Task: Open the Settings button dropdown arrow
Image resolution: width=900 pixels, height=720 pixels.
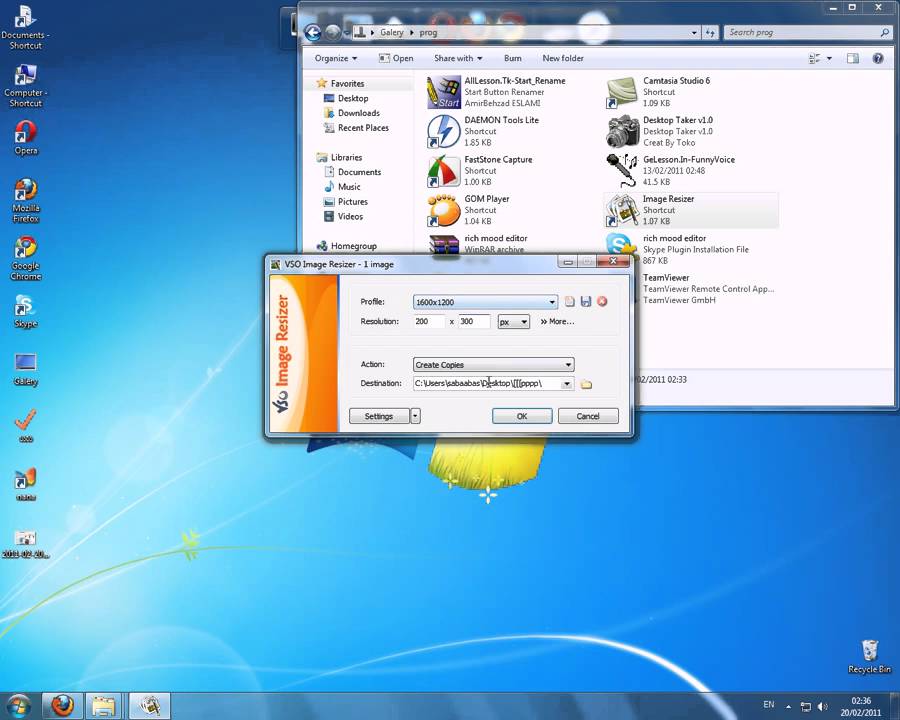Action: click(x=416, y=416)
